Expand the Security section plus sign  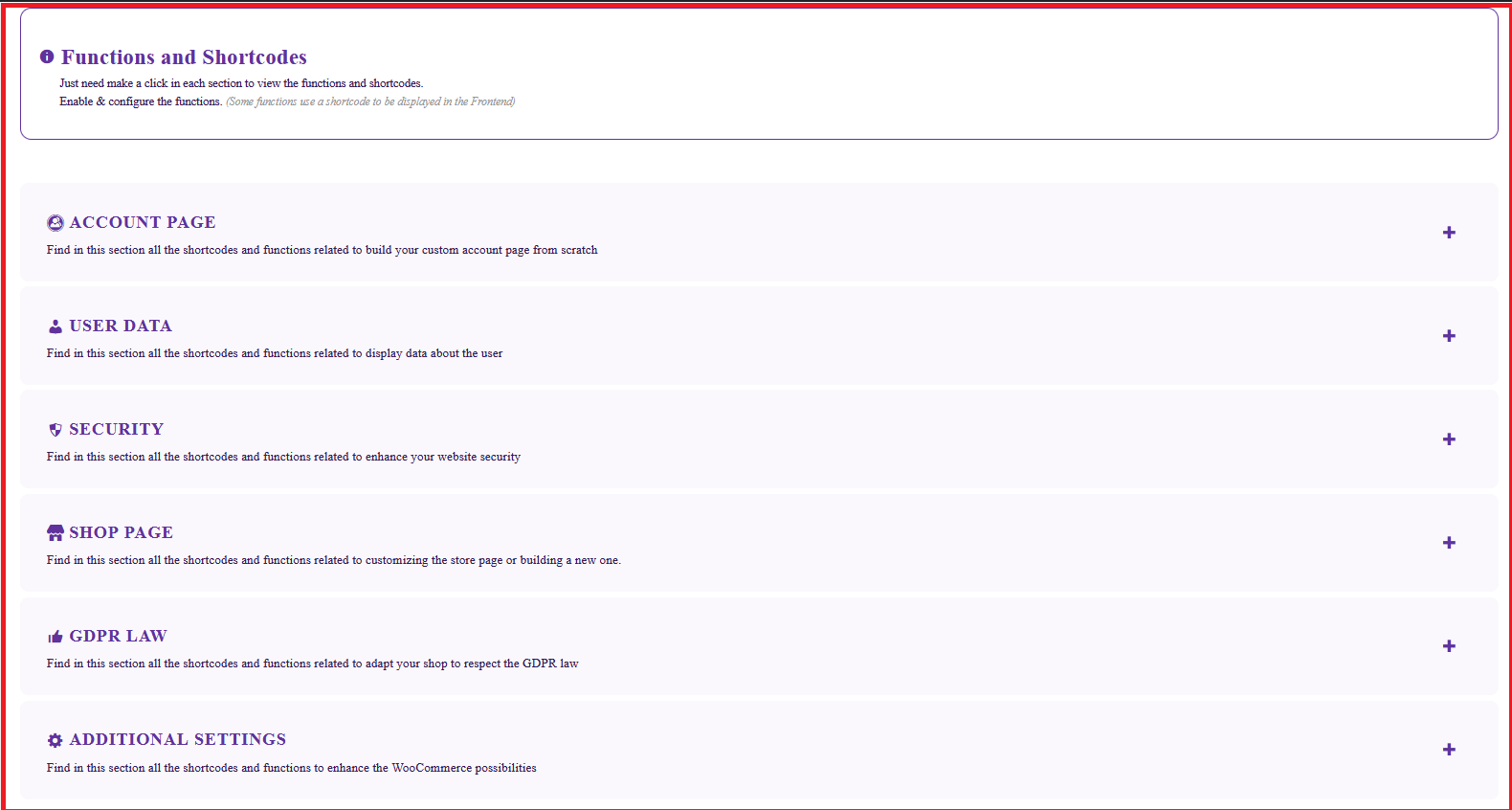click(1449, 439)
